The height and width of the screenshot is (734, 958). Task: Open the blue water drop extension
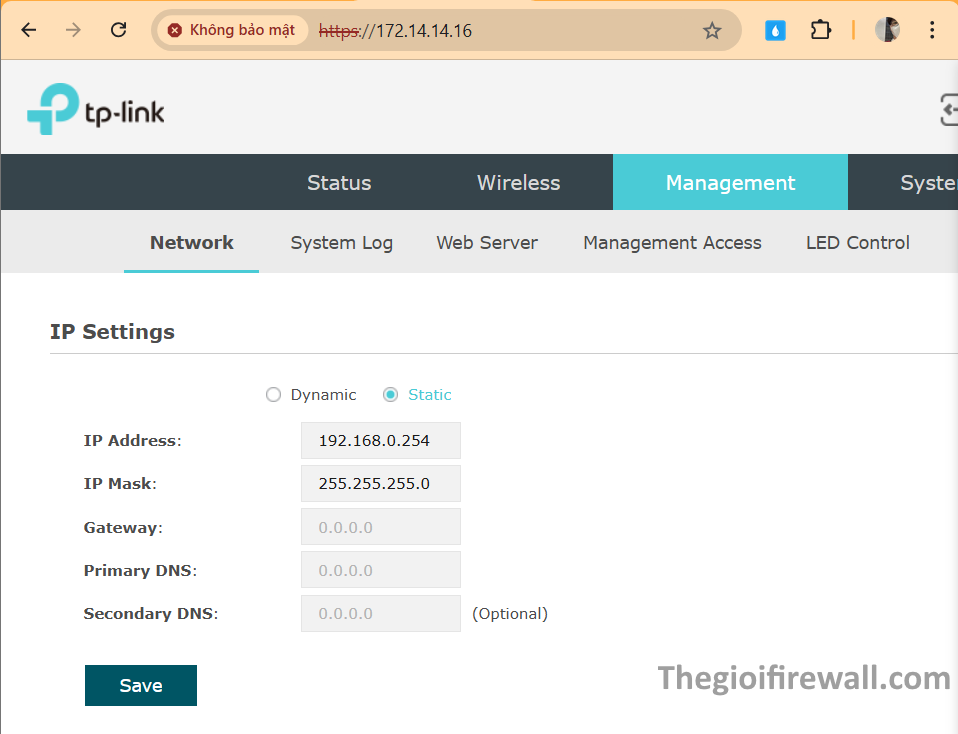pos(775,31)
